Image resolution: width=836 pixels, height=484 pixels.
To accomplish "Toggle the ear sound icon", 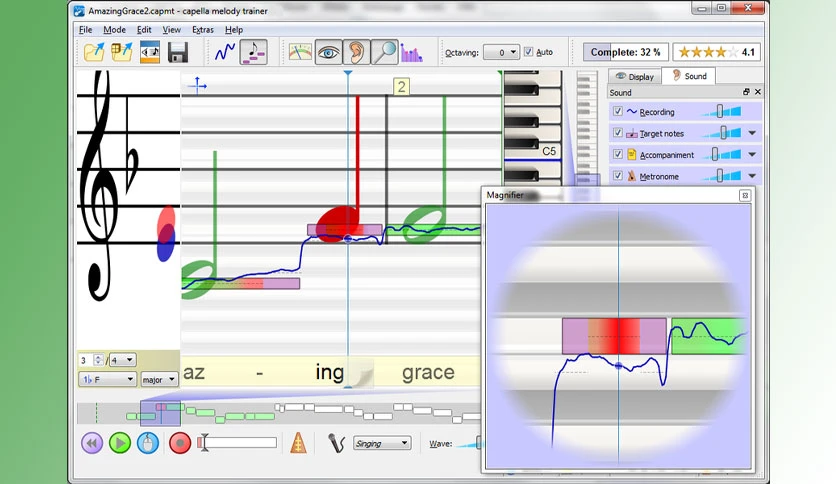I will tap(356, 52).
